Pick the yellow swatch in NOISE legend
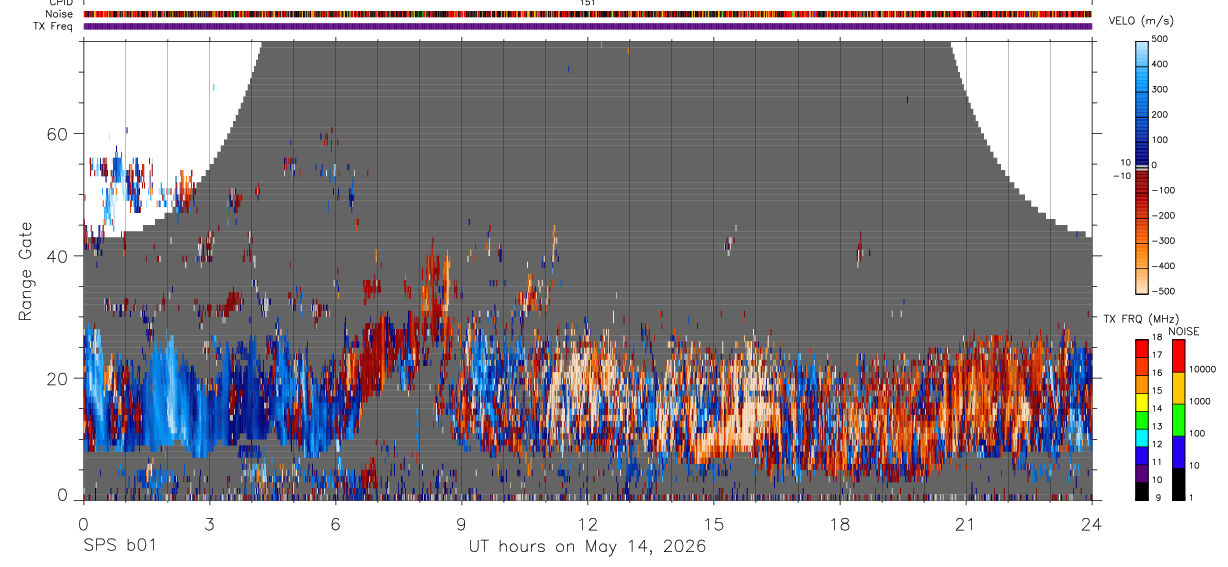This screenshot has width=1228, height=567. coord(1178,388)
